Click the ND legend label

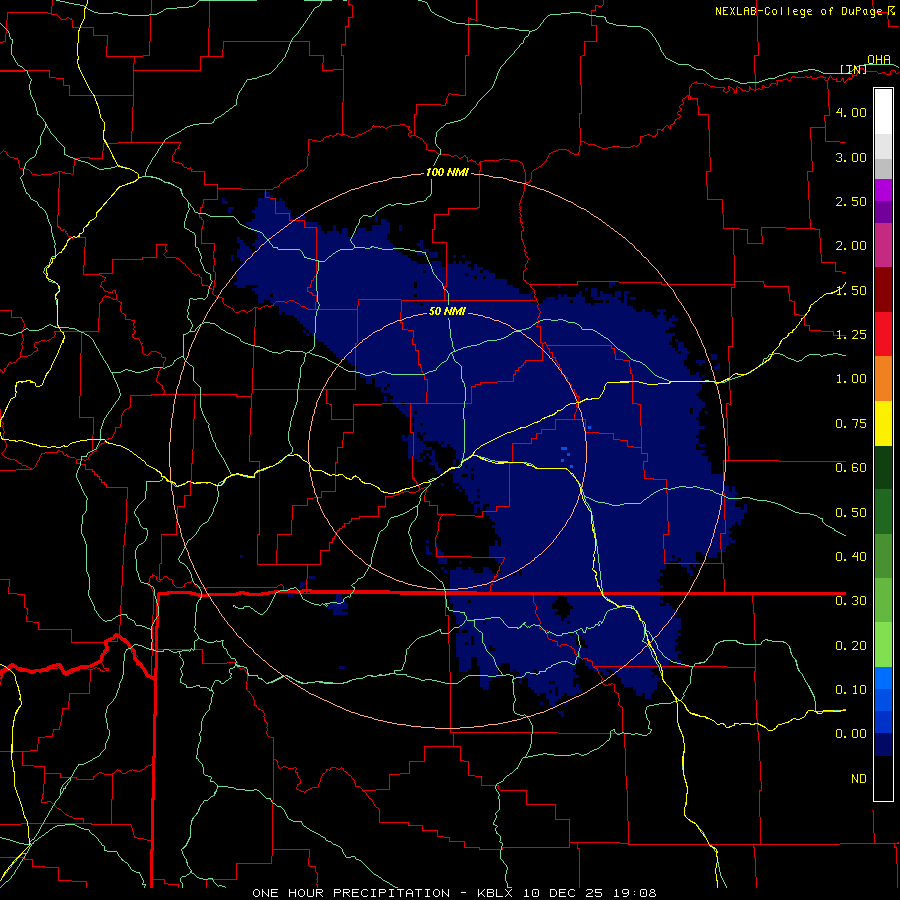(x=859, y=779)
